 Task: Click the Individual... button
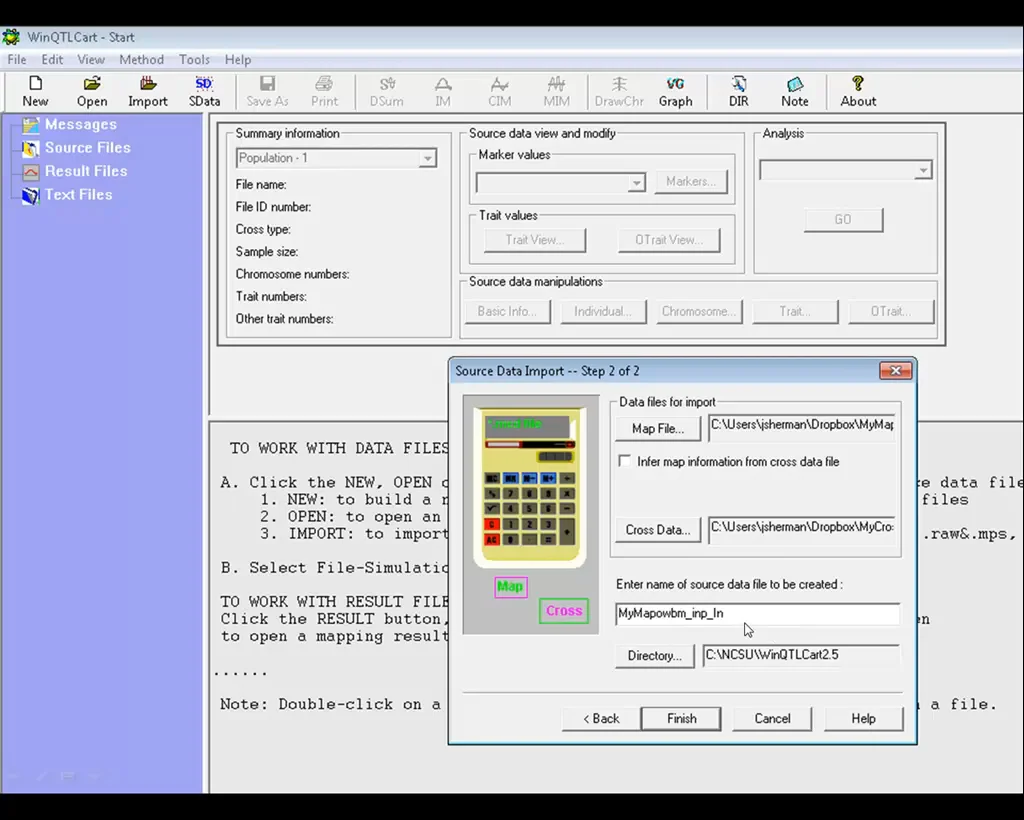click(603, 311)
